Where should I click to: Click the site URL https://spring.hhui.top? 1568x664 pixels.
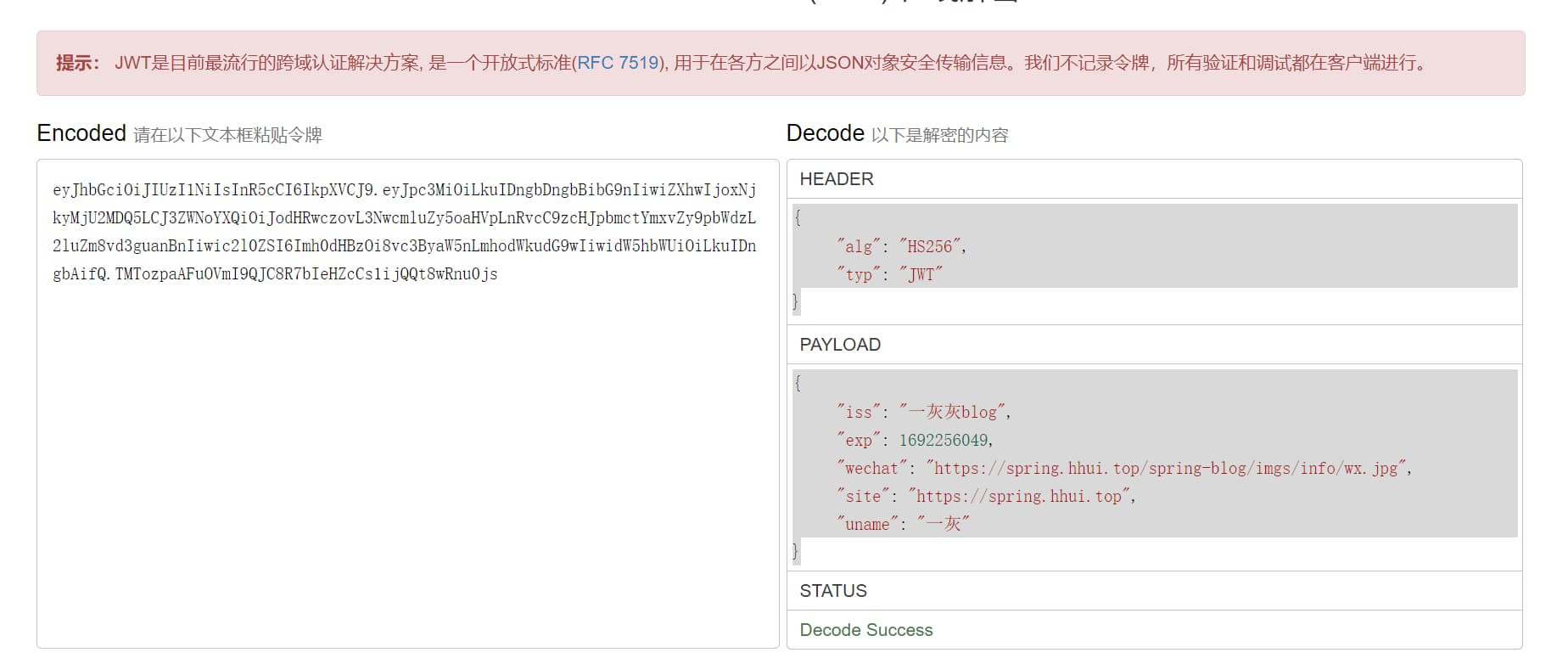click(1018, 496)
